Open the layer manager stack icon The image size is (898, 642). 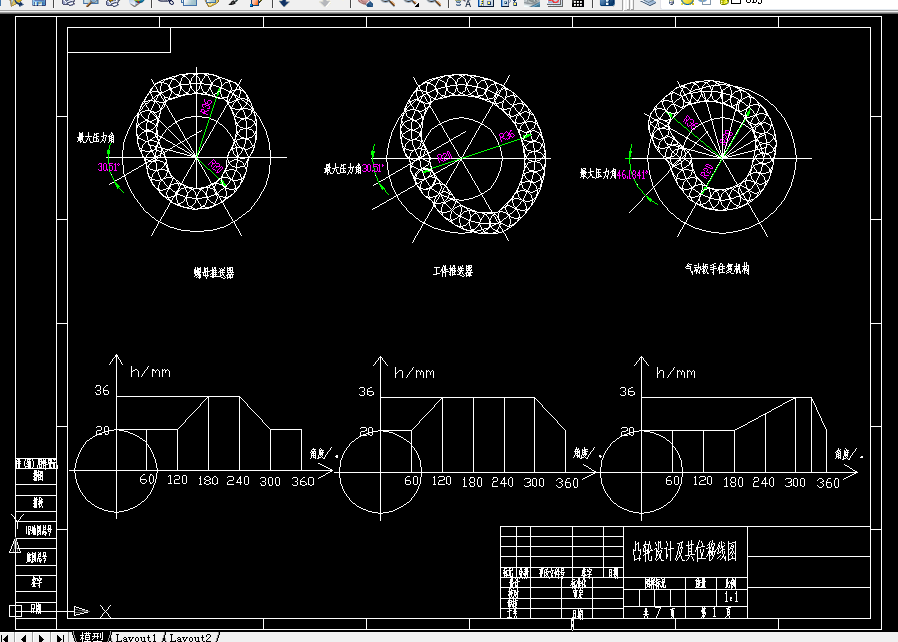[x=648, y=2]
